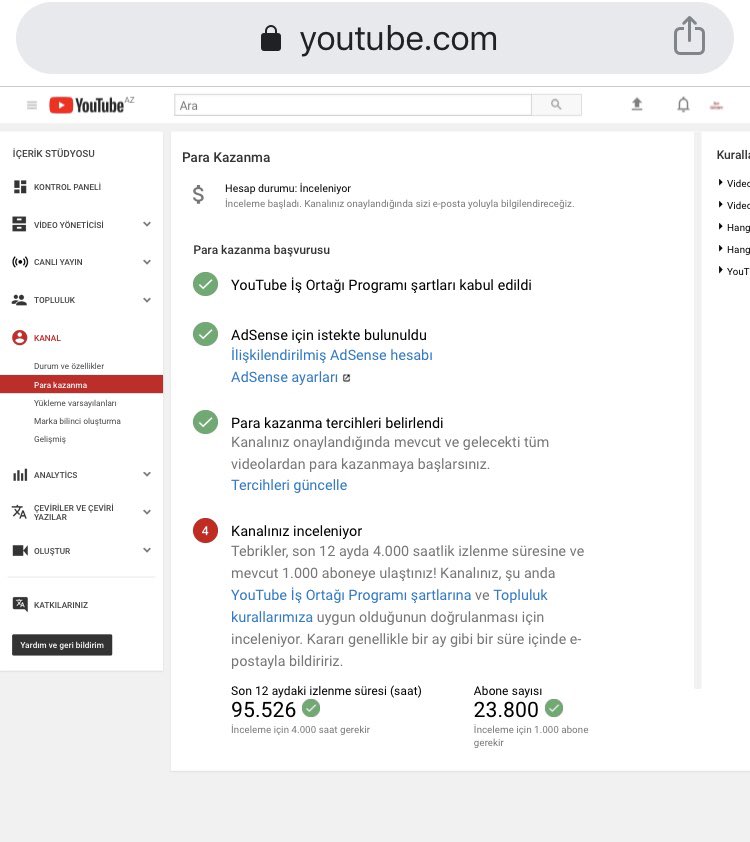Click the Oluştur camera icon
750x842 pixels.
coord(20,550)
